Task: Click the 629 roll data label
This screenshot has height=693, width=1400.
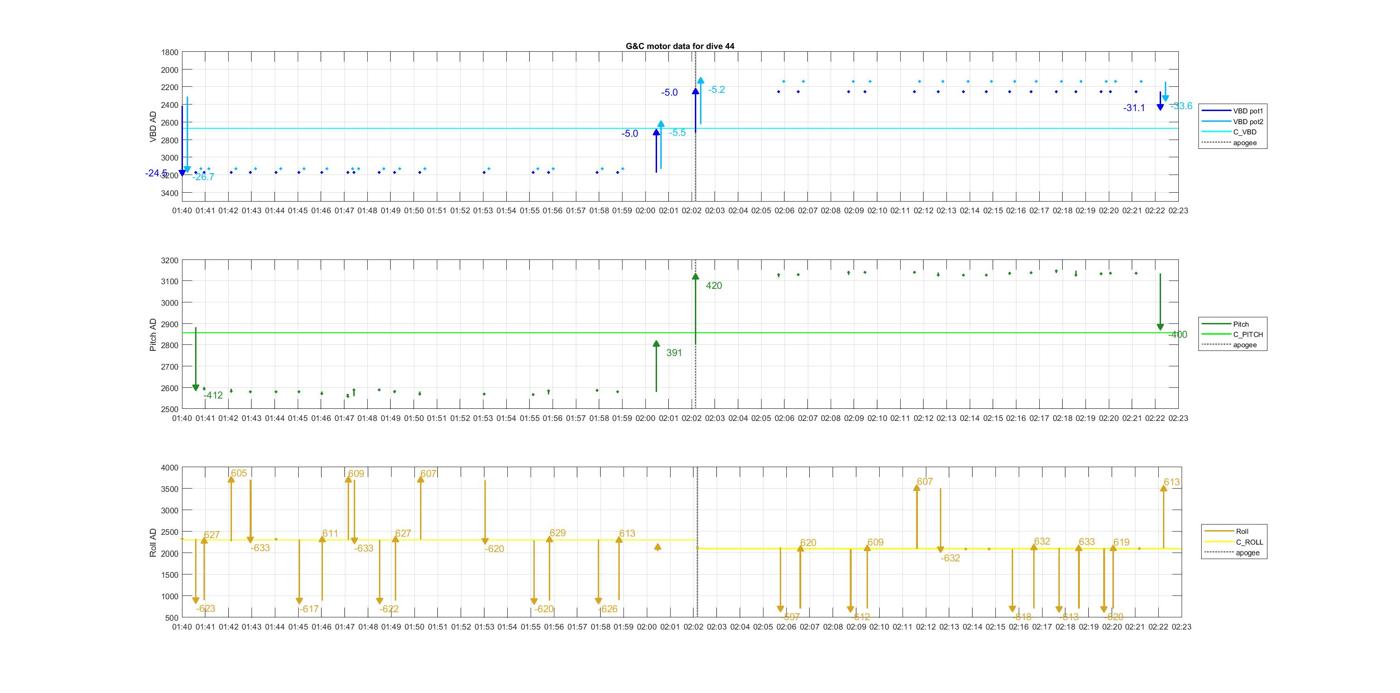Action: click(558, 534)
